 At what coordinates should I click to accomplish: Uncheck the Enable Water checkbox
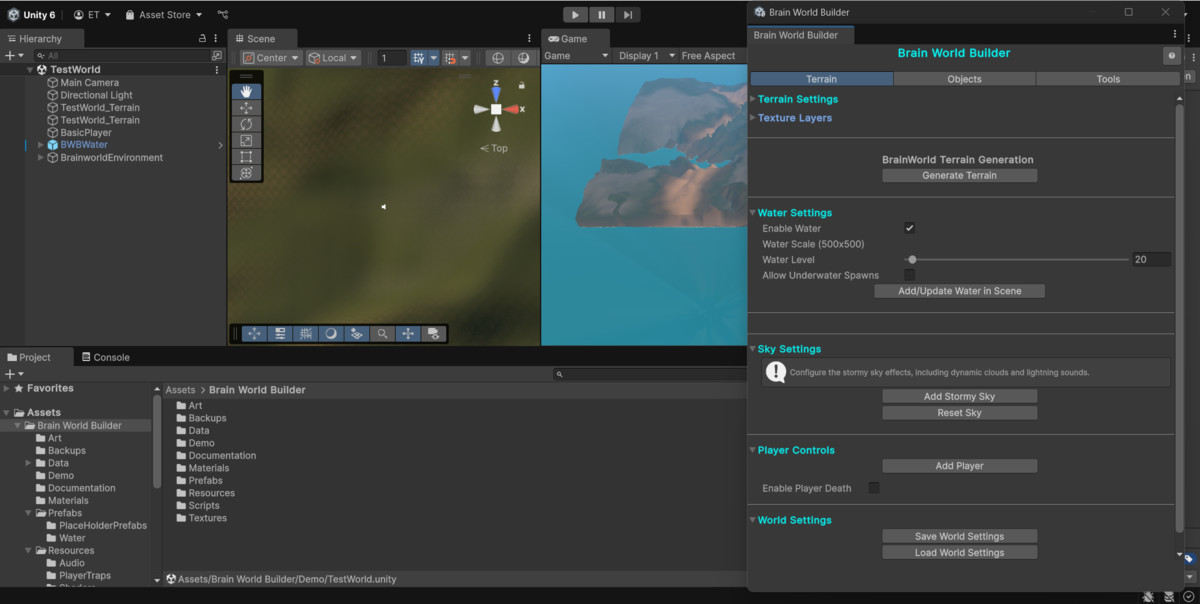click(910, 228)
